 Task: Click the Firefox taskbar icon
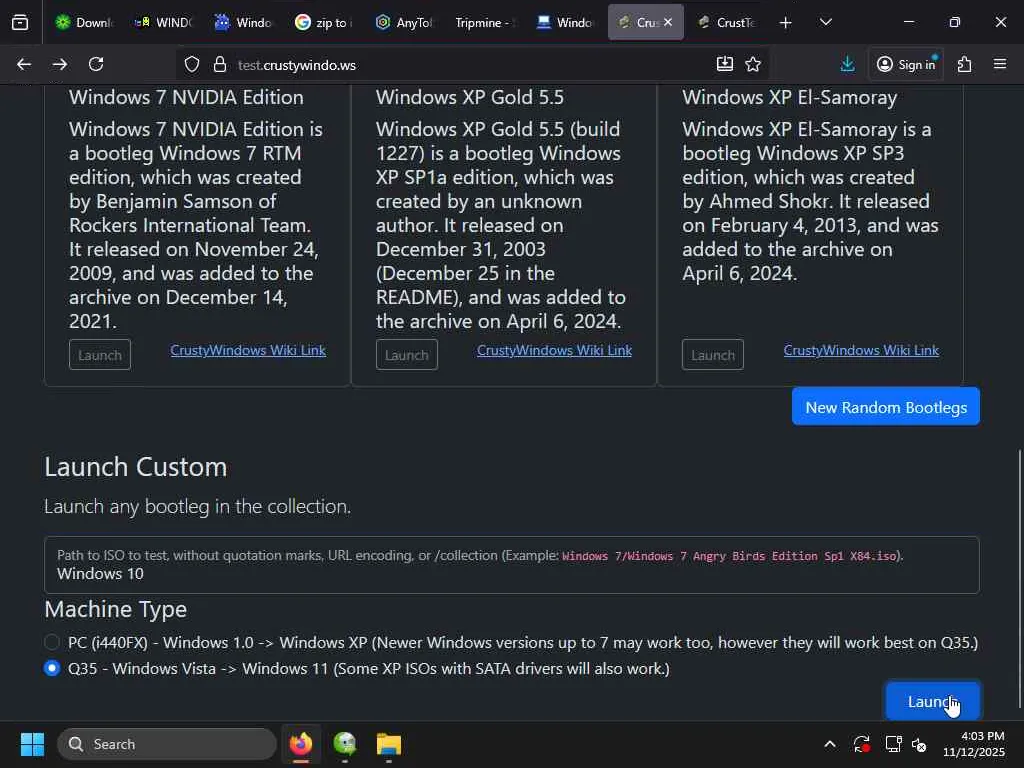[300, 744]
